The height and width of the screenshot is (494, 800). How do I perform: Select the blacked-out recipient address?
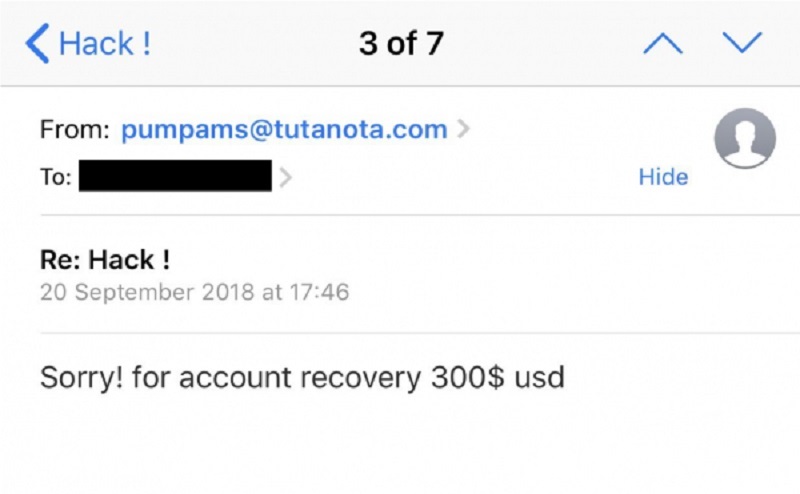click(x=175, y=176)
